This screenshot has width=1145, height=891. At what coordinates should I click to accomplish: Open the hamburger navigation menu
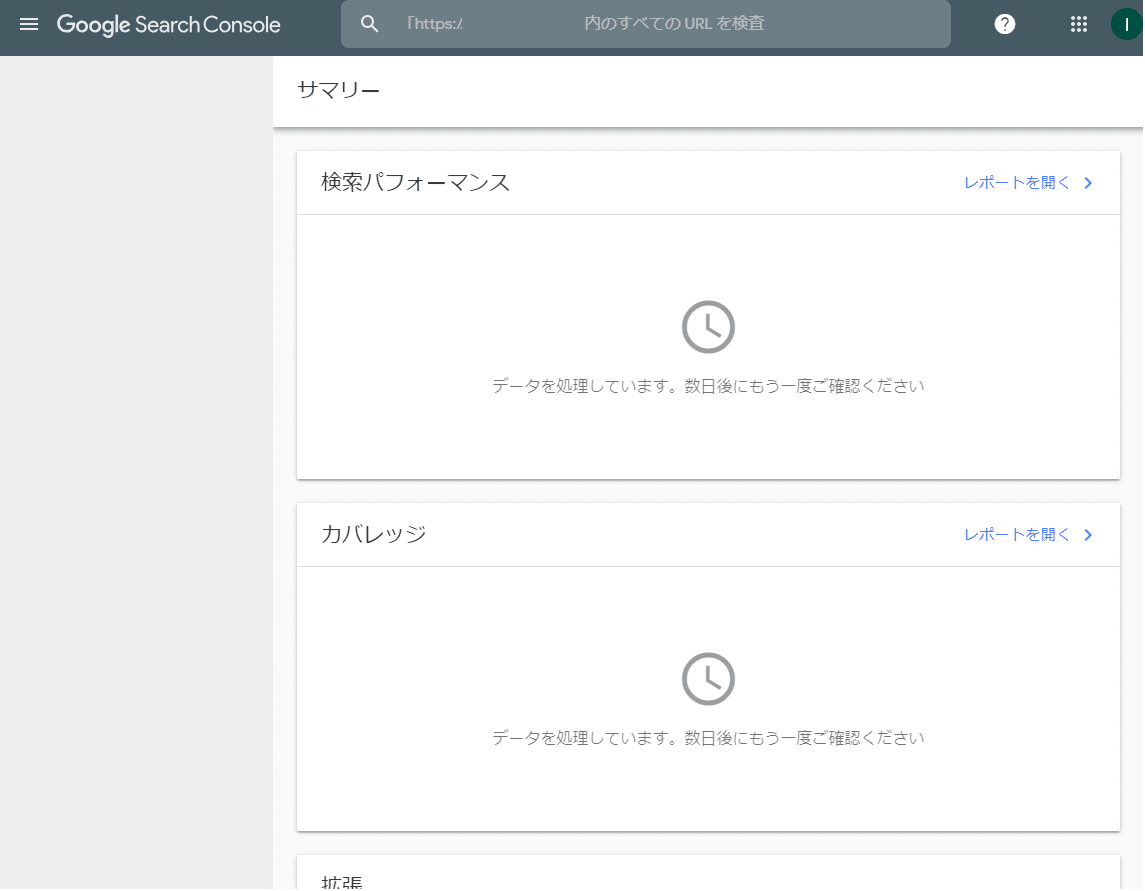pyautogui.click(x=29, y=24)
